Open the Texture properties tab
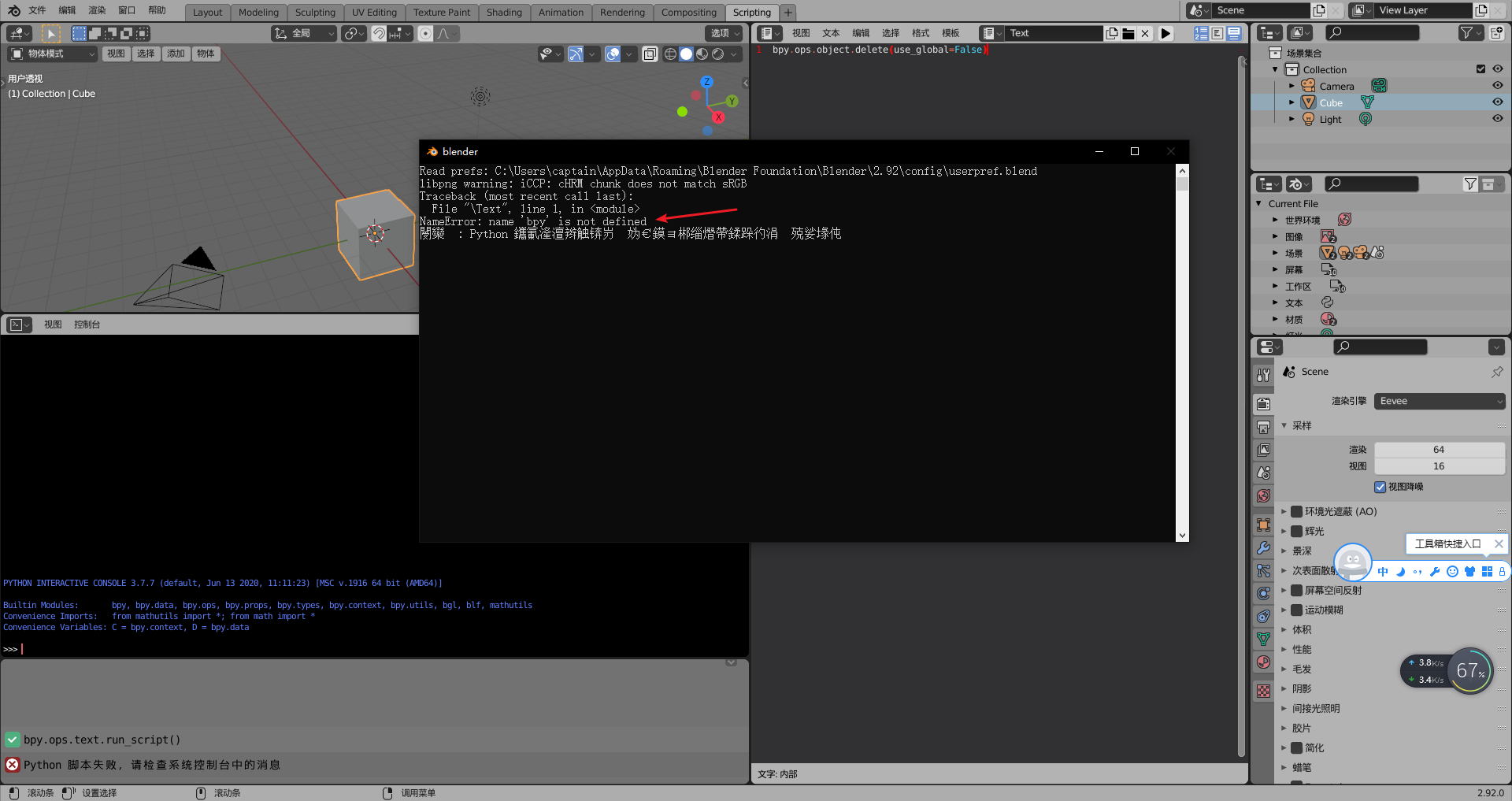Screen dimensions: 1512x801 coord(1263,691)
